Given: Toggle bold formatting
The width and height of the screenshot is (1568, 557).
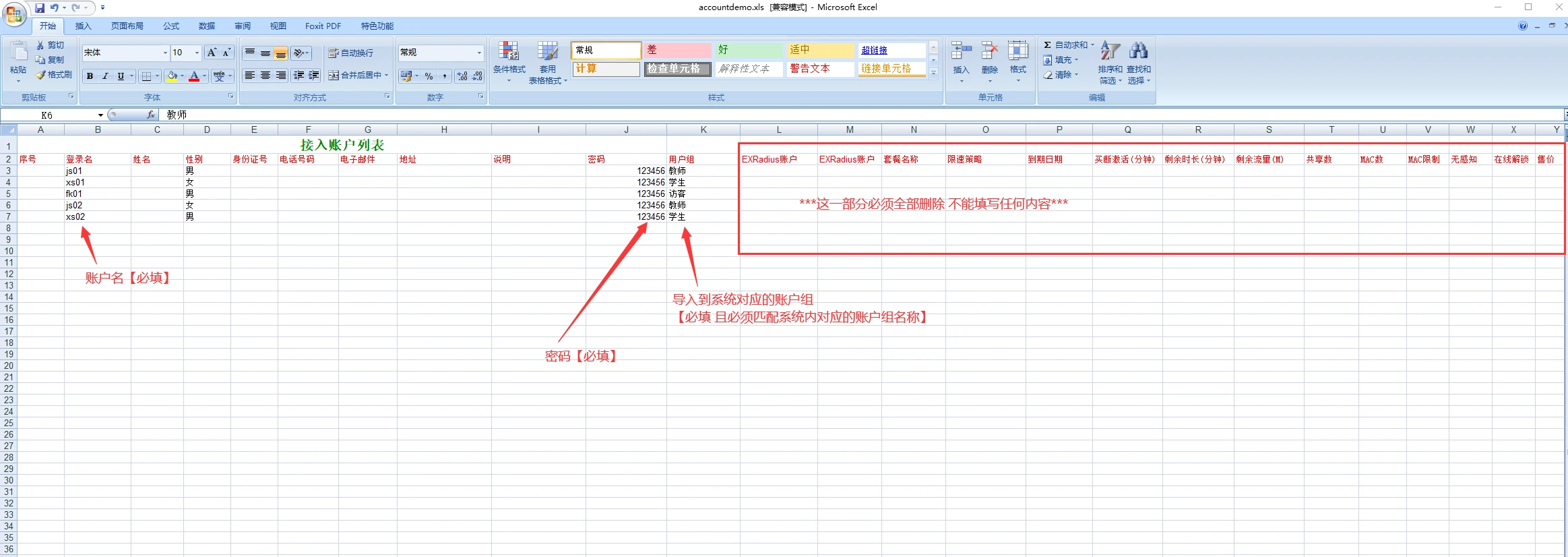Looking at the screenshot, I should pyautogui.click(x=90, y=76).
